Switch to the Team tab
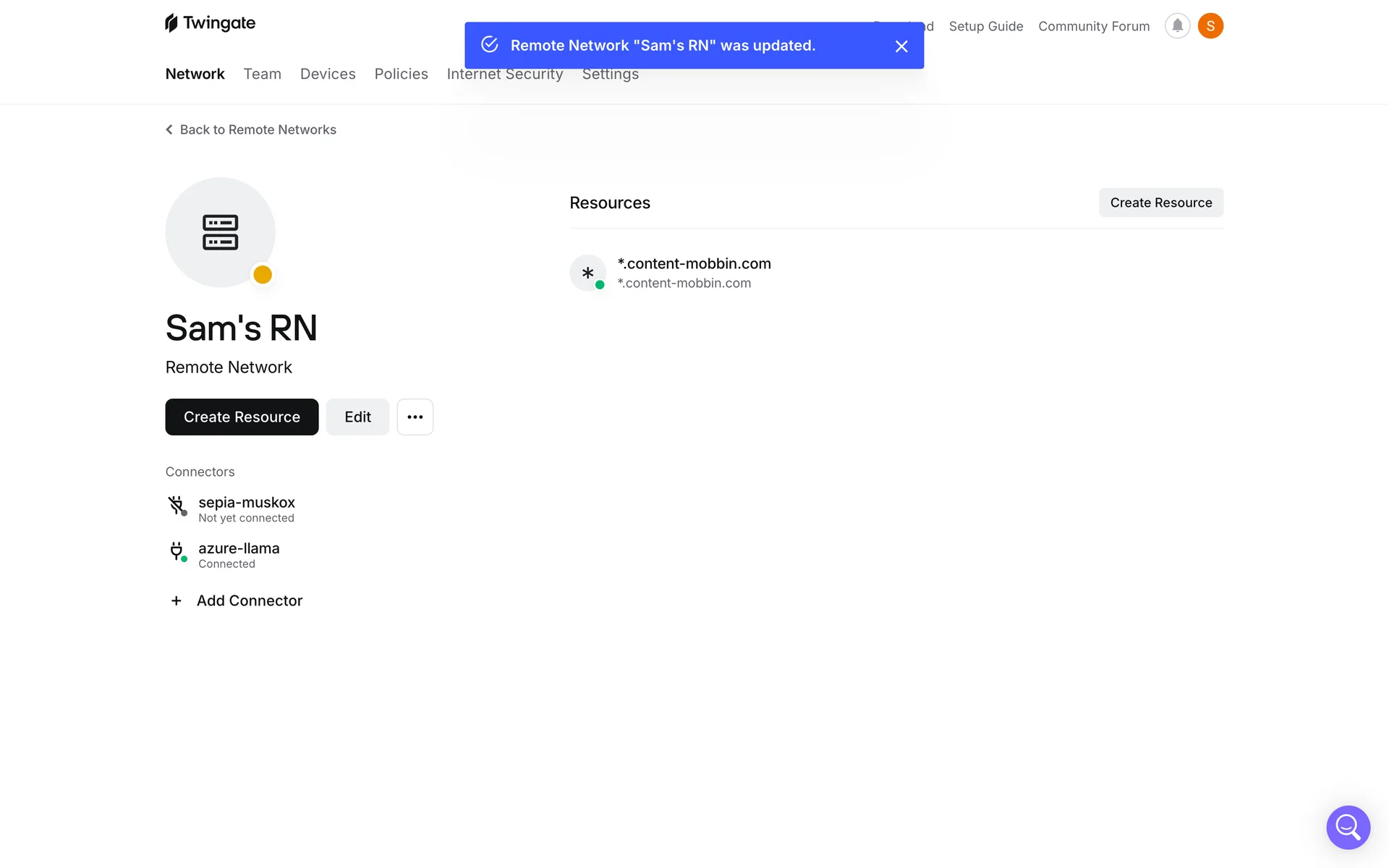Viewport: 1389px width, 868px height. click(262, 74)
